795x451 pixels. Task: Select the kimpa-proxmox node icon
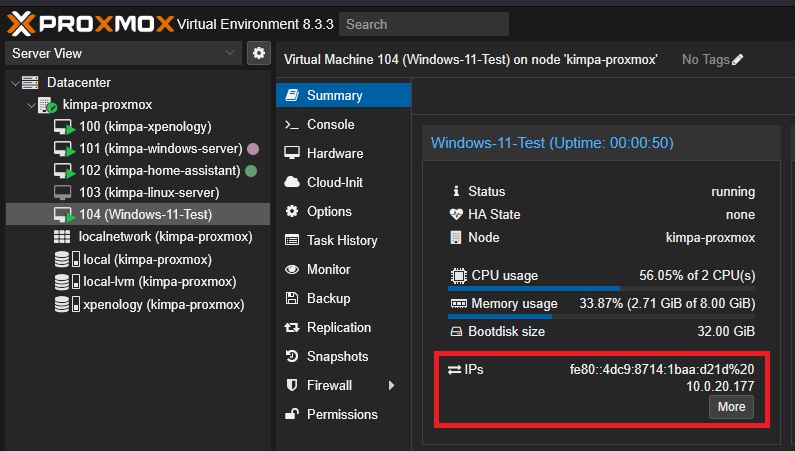tap(47, 105)
